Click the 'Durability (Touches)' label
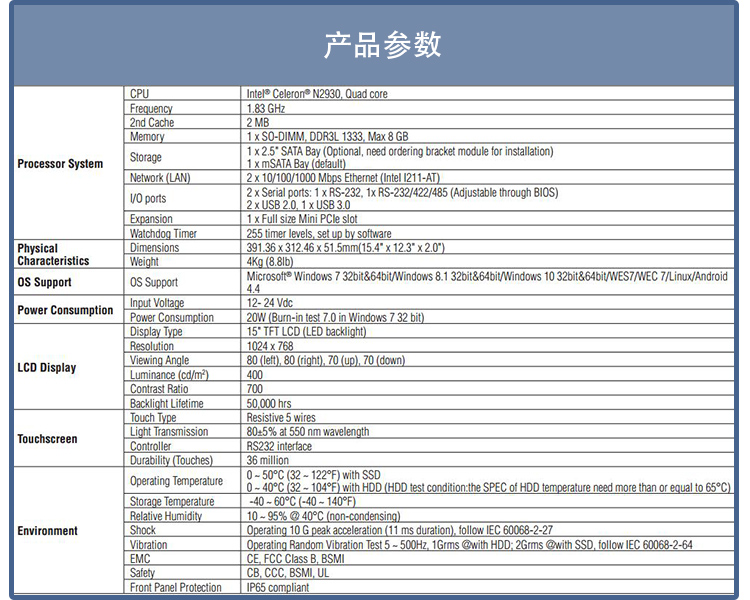750x600 pixels. (171, 460)
